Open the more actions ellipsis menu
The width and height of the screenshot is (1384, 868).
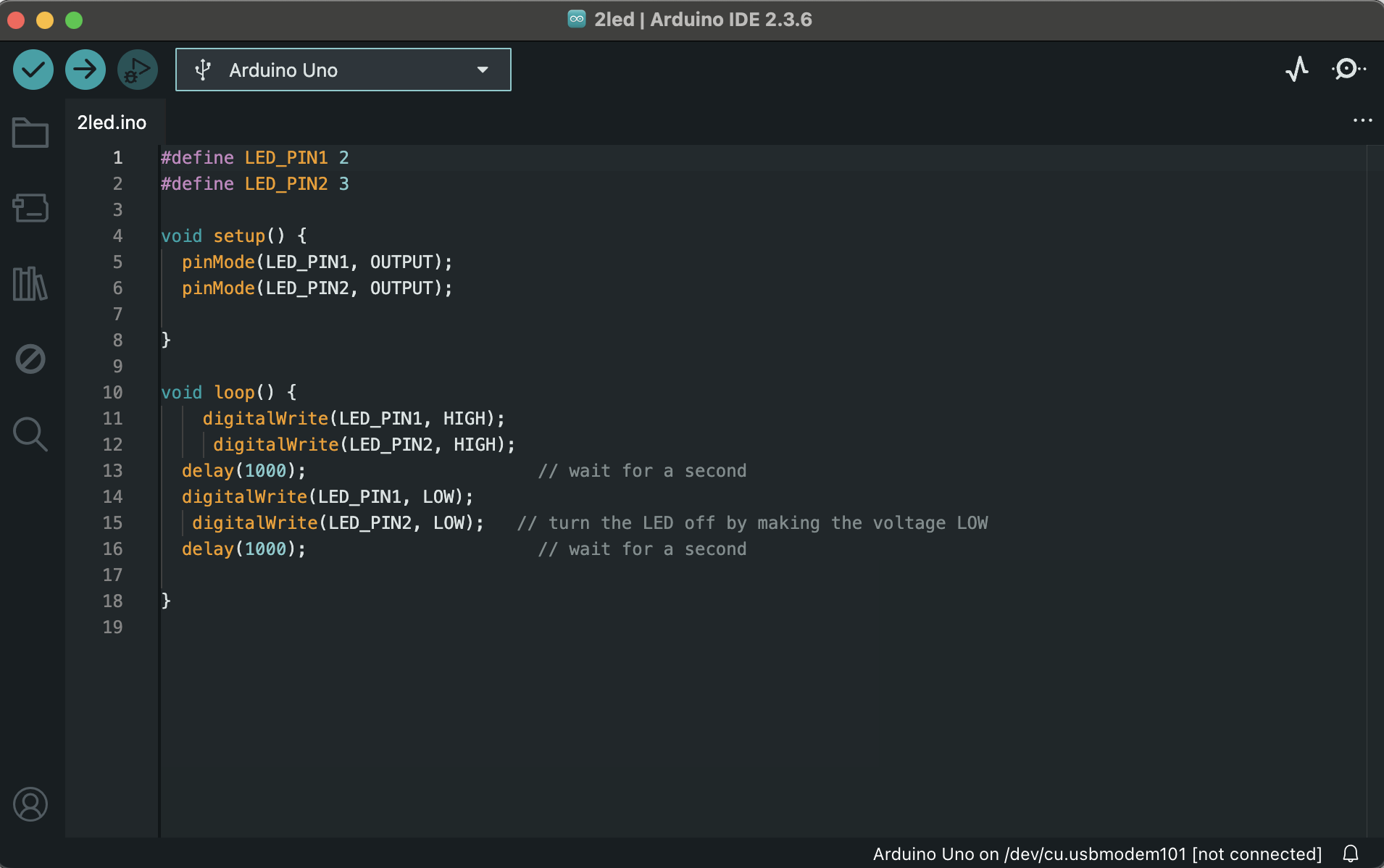(1364, 120)
